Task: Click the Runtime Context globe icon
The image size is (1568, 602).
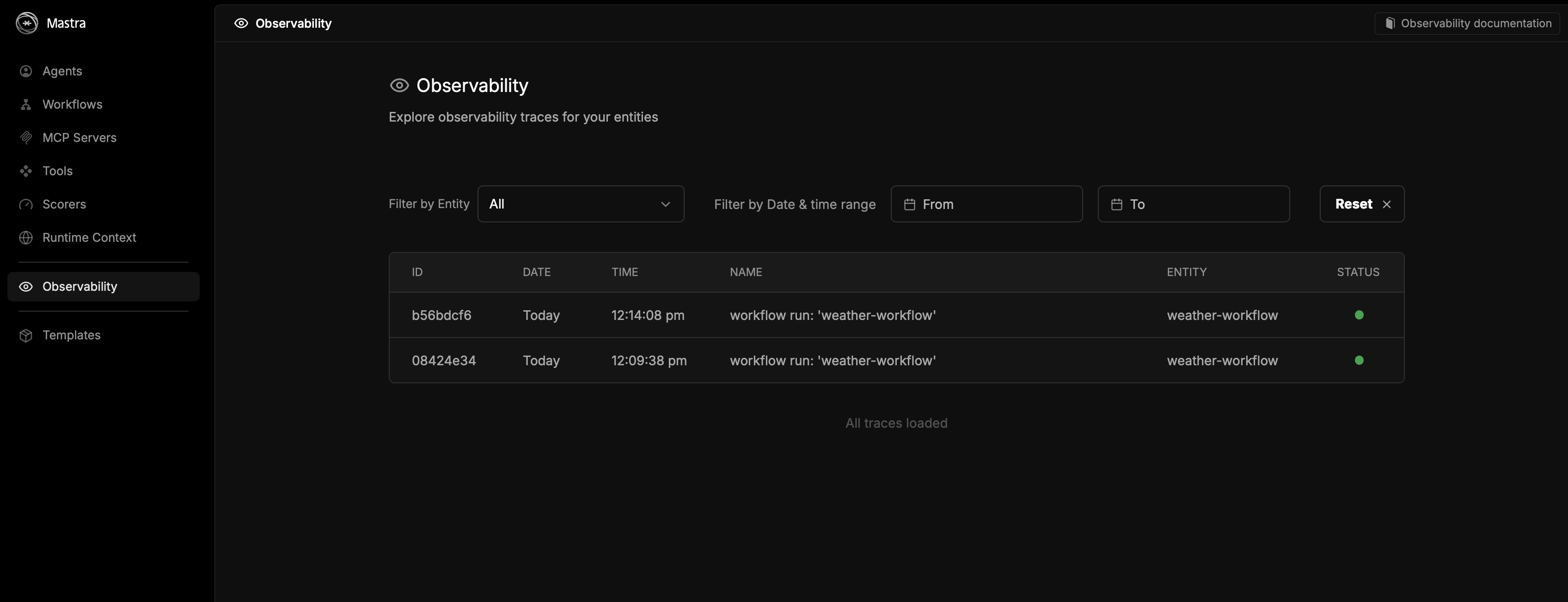Action: (25, 237)
